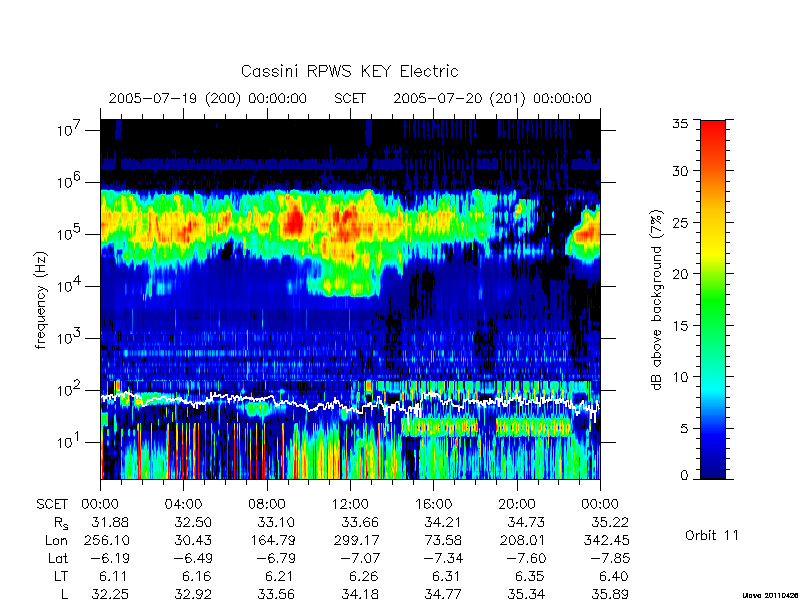The height and width of the screenshot is (600, 800).
Task: Click the time tick label '08:00'
Action: click(267, 504)
